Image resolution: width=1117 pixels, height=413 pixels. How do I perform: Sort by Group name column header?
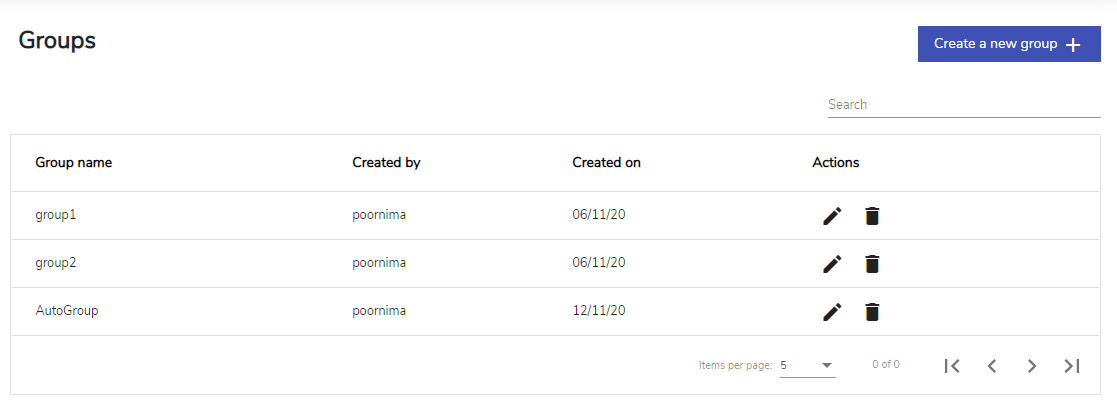click(73, 162)
